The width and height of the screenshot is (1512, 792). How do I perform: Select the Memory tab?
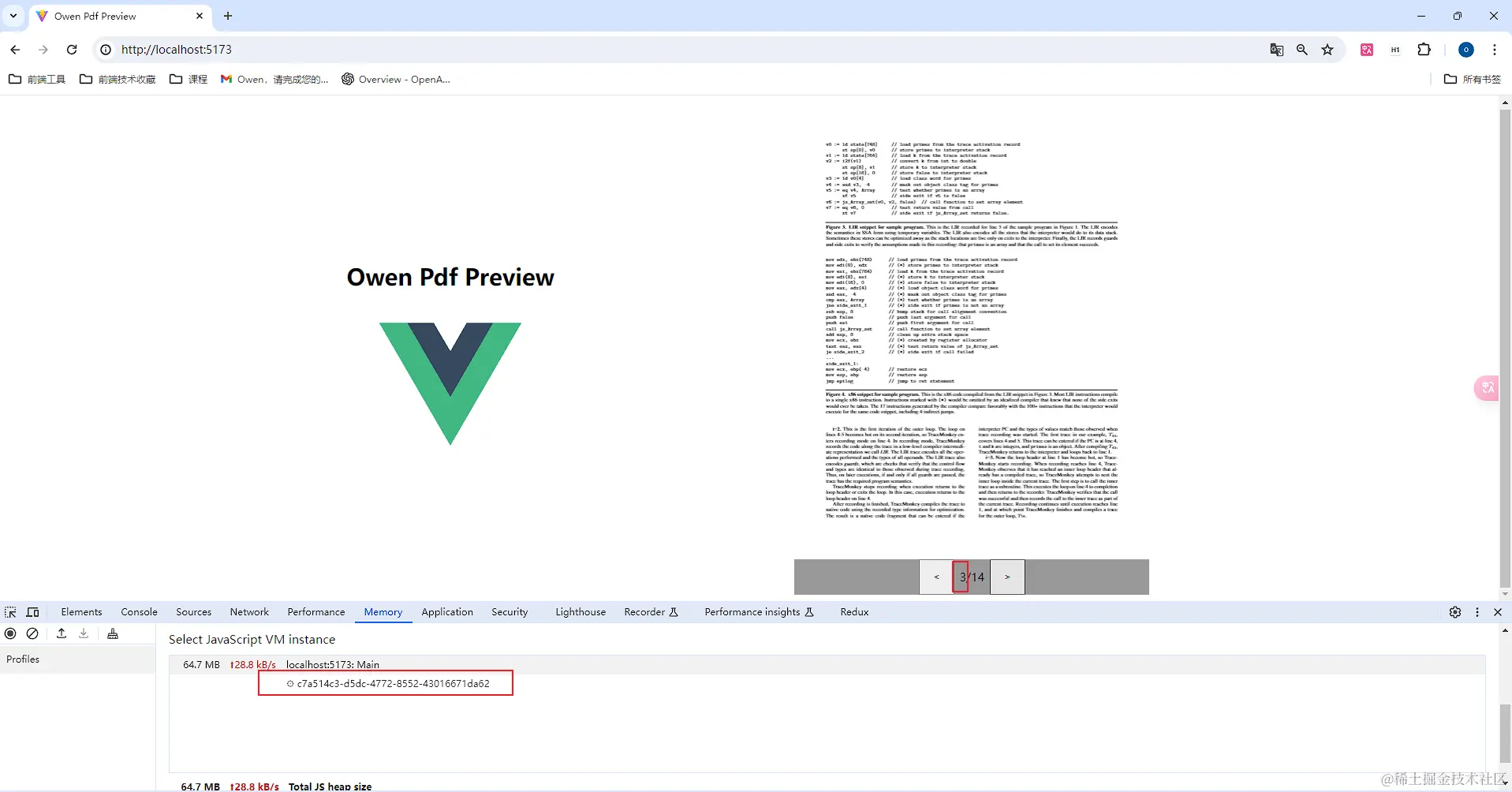coord(383,612)
